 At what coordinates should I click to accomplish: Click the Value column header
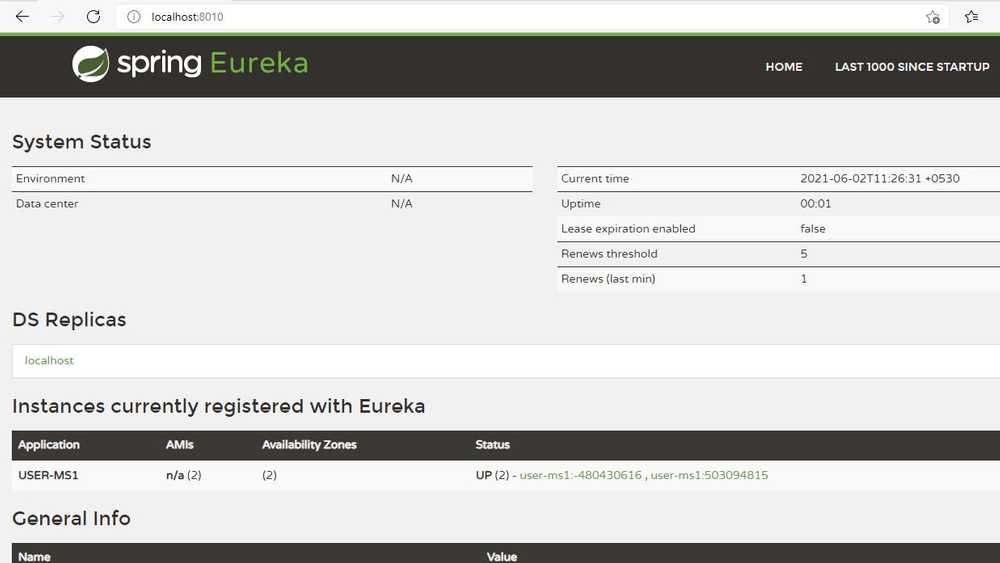502,557
